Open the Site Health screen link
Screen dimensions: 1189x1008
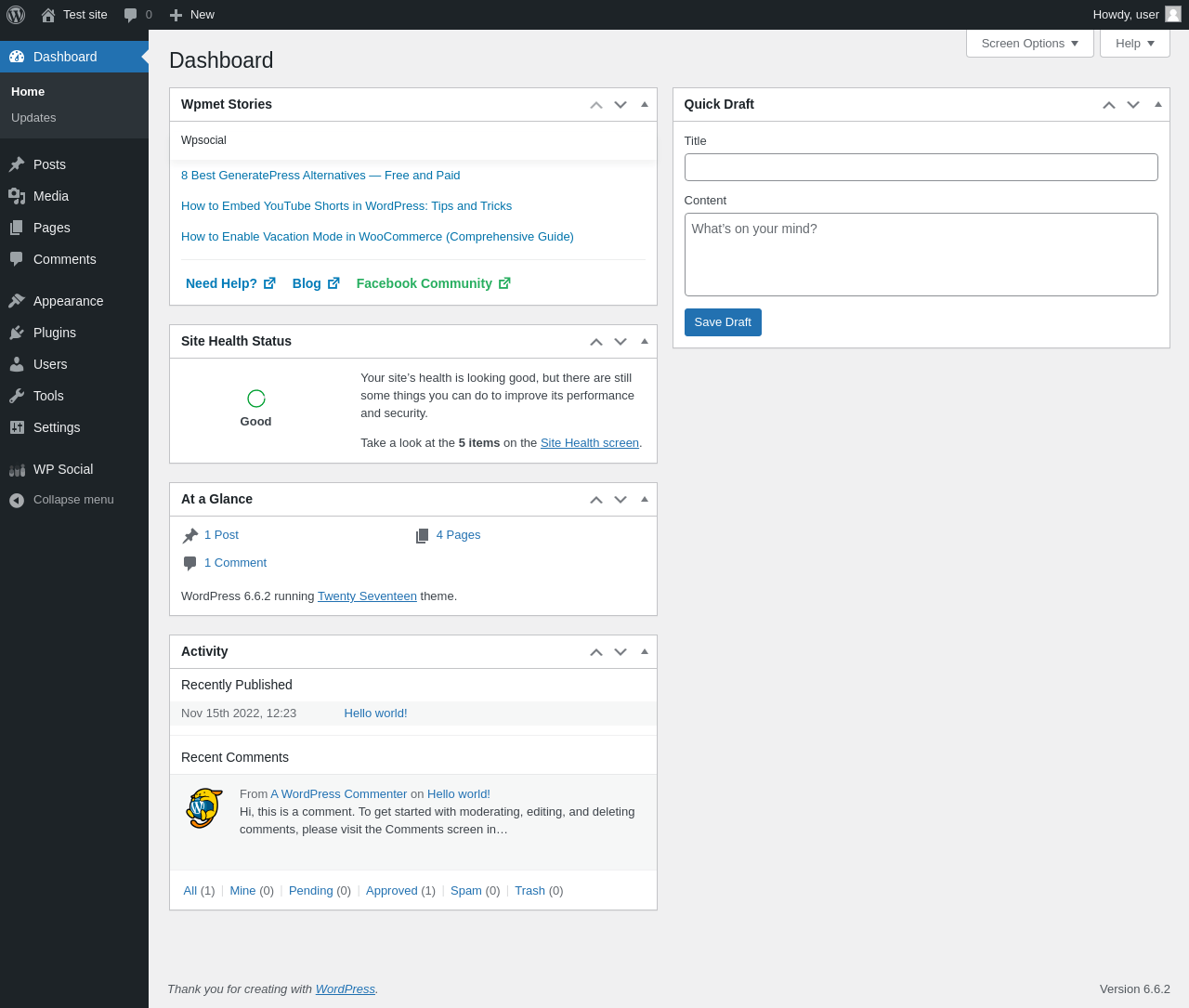[590, 443]
